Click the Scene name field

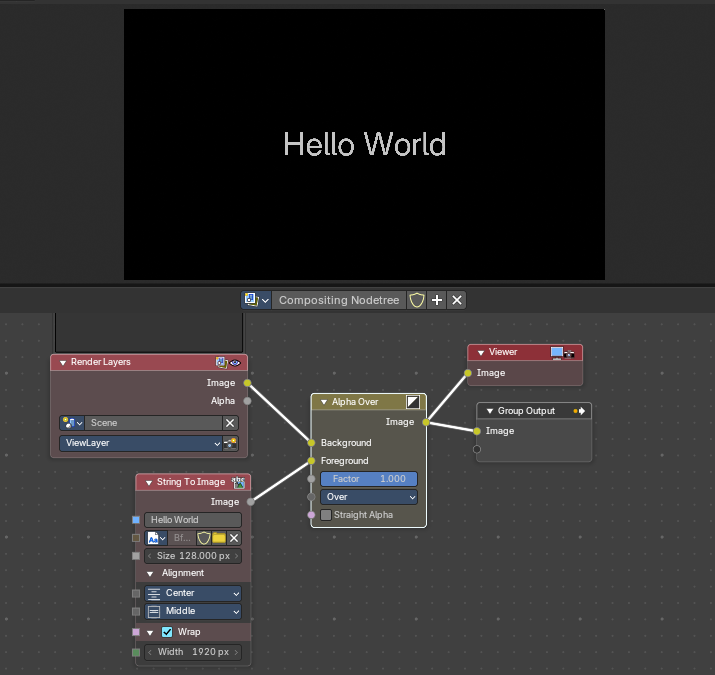[154, 423]
